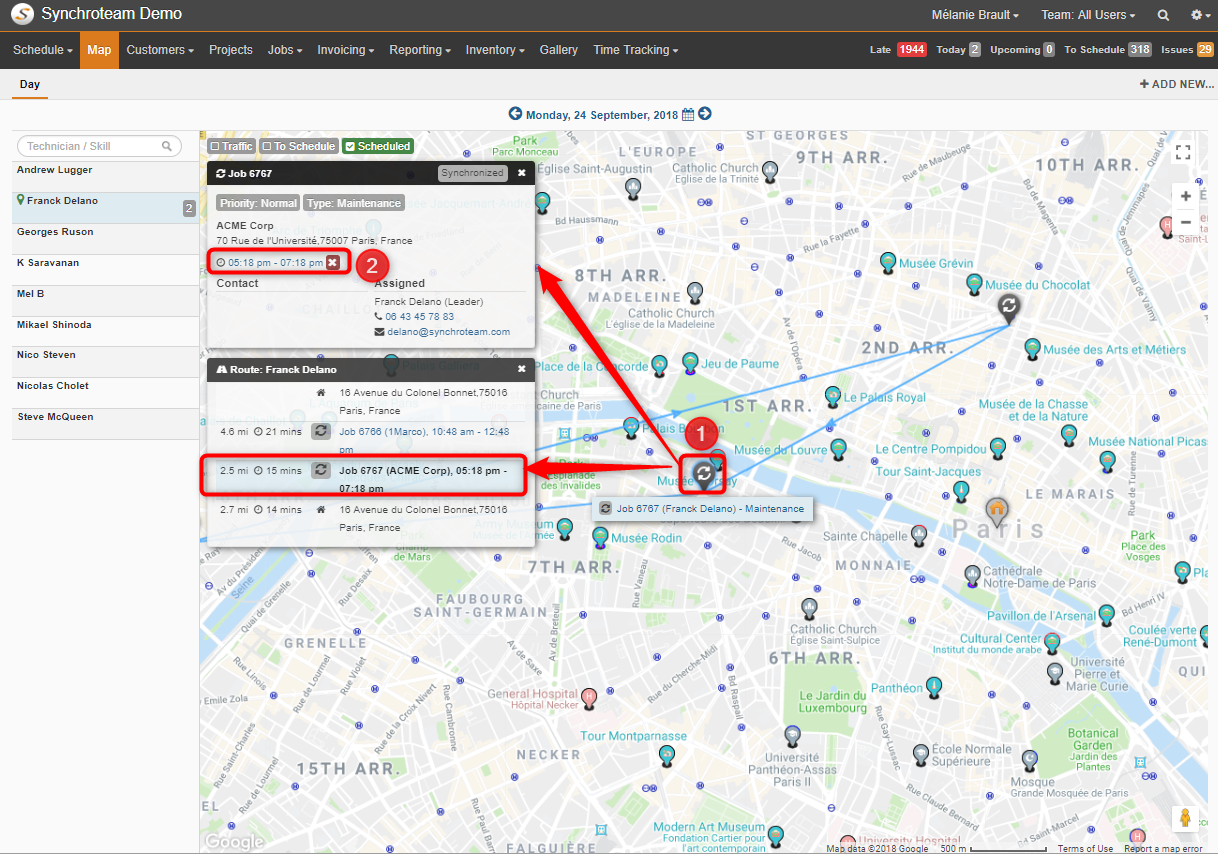The height and width of the screenshot is (854, 1218).
Task: Click the job marker near Musée du Chocolat
Action: tap(1009, 308)
